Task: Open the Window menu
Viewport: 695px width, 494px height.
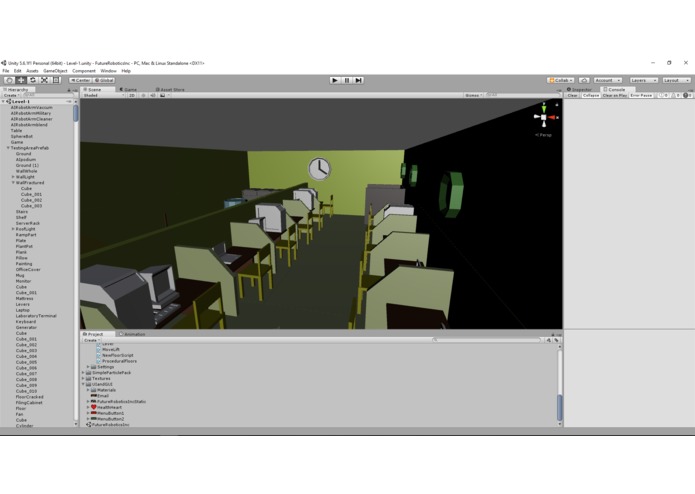Action: [108, 71]
